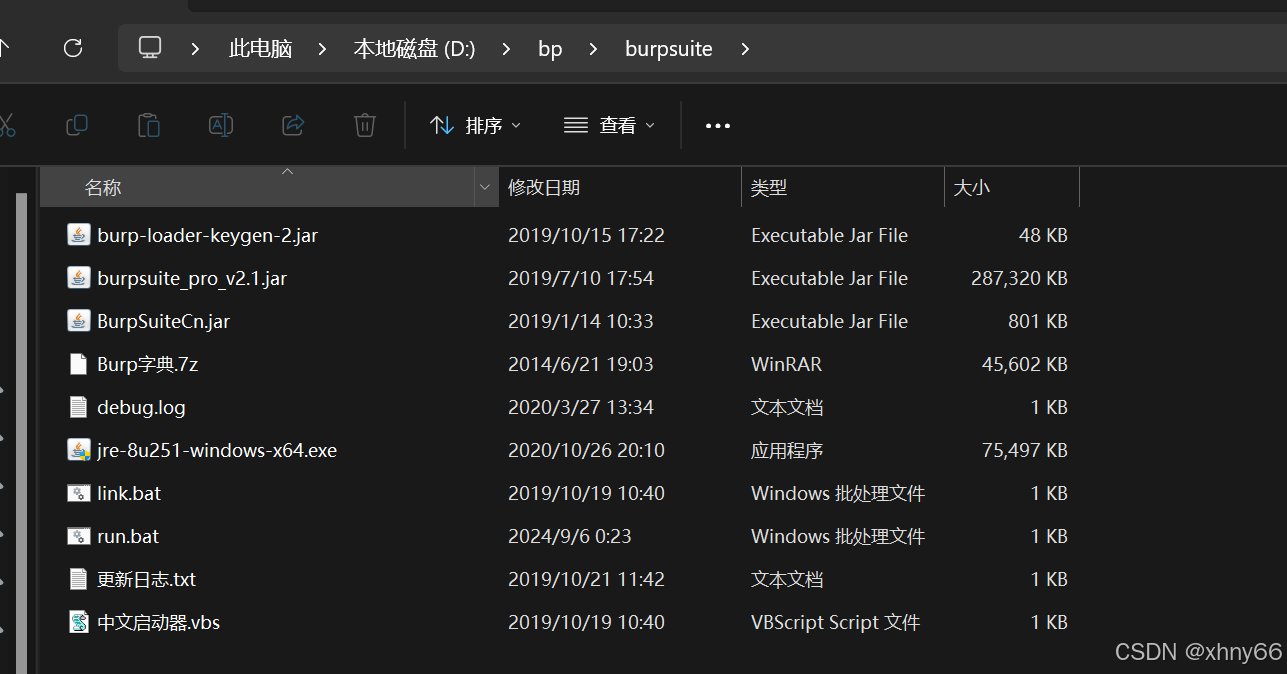Image resolution: width=1287 pixels, height=674 pixels.
Task: Select run.bat file name
Action: point(128,536)
